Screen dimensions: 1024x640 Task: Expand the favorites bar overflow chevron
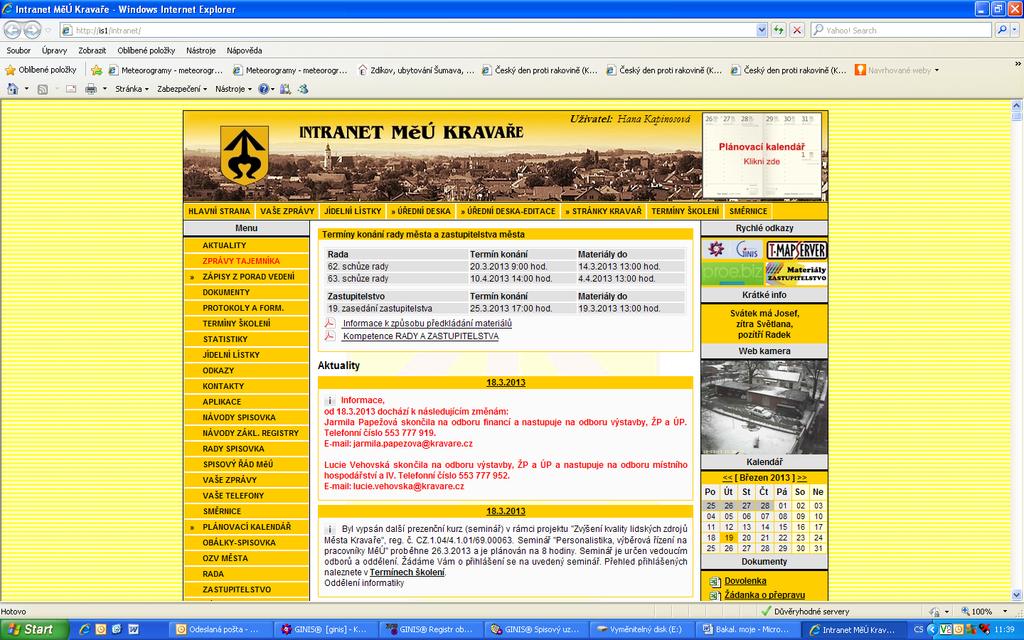[x=1017, y=64]
